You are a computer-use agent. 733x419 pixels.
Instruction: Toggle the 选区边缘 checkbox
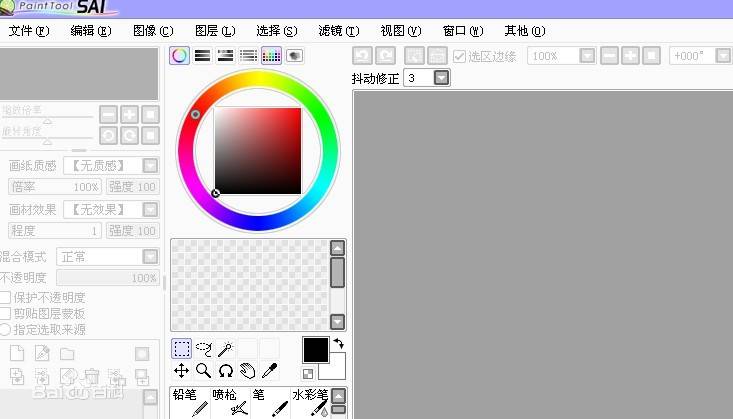(460, 57)
